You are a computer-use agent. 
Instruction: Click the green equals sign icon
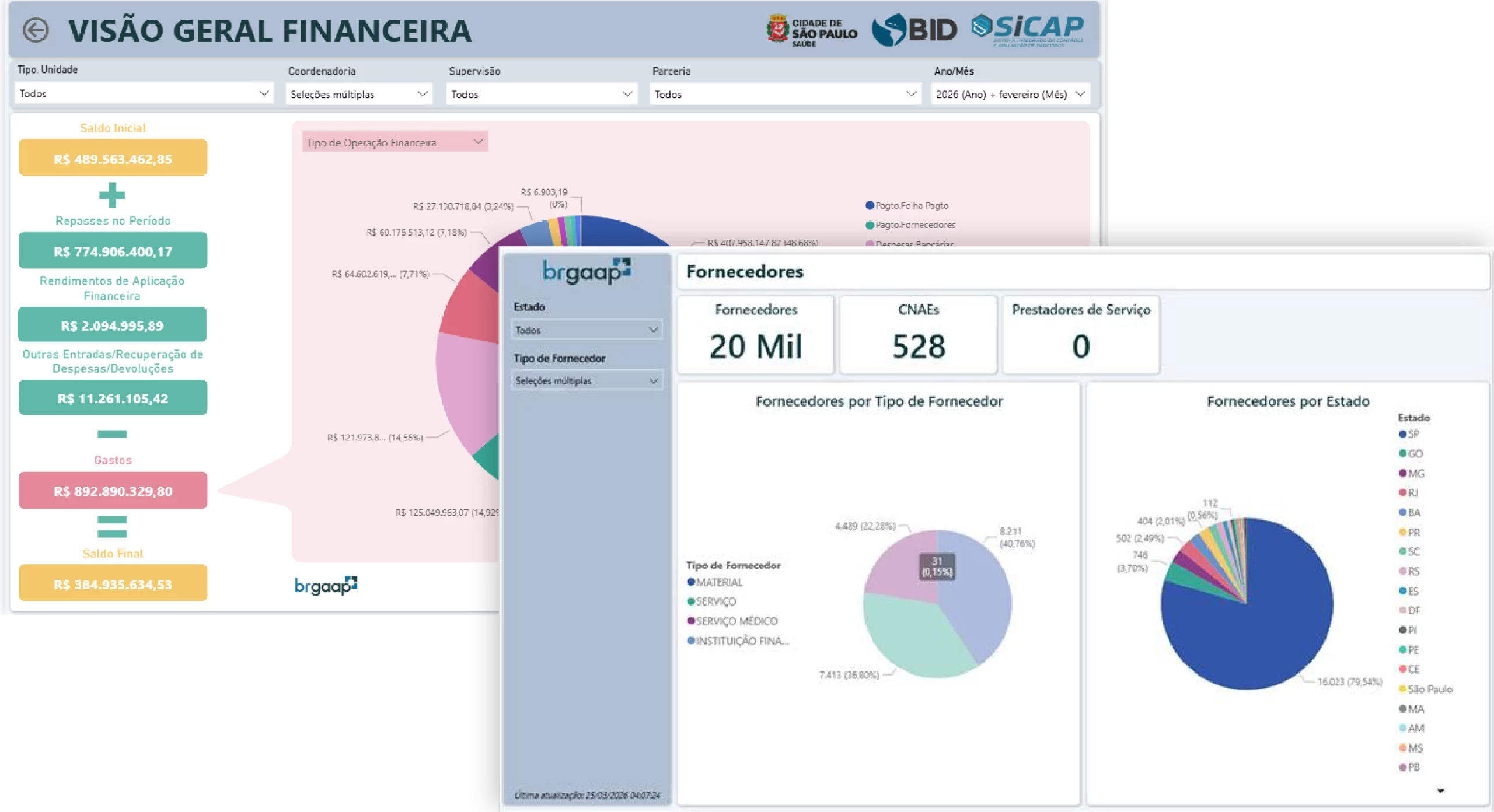(112, 527)
